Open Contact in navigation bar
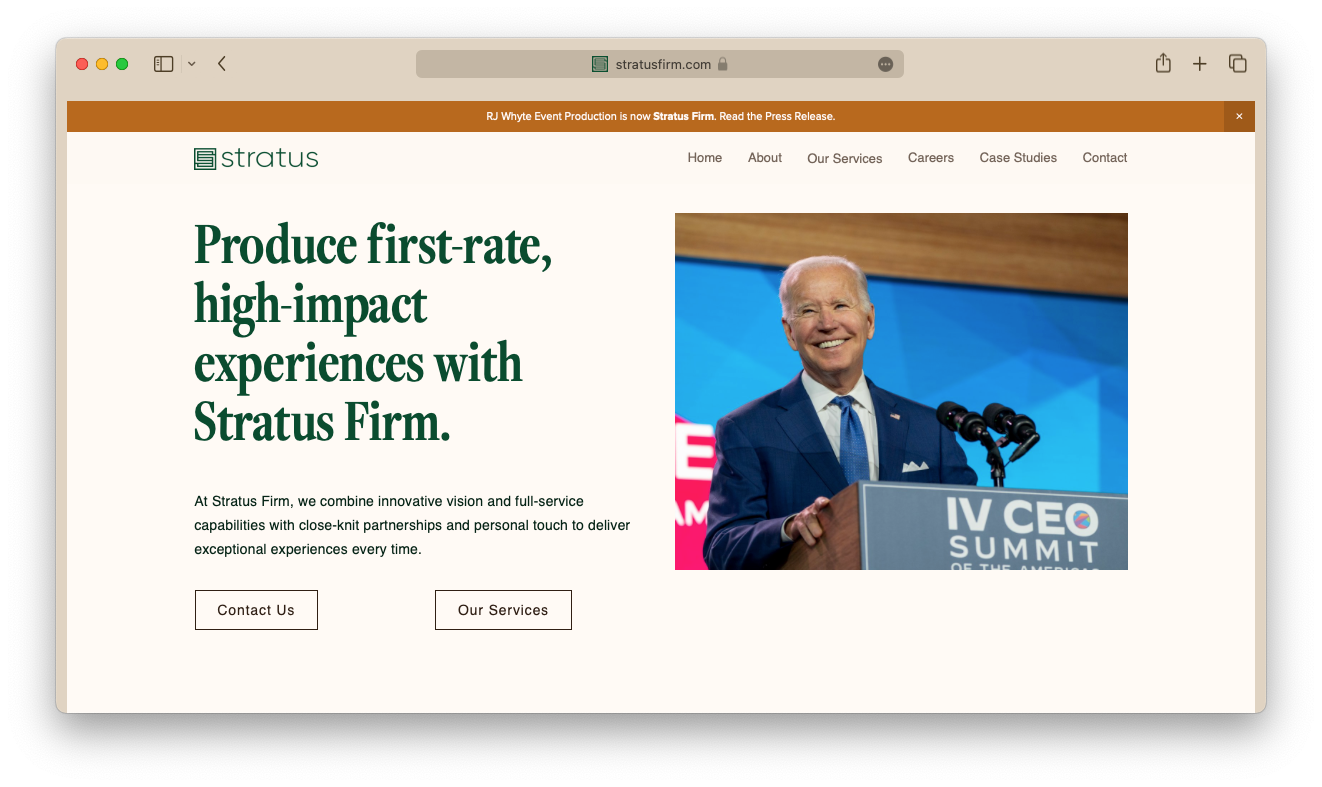The width and height of the screenshot is (1322, 787). coord(1105,158)
